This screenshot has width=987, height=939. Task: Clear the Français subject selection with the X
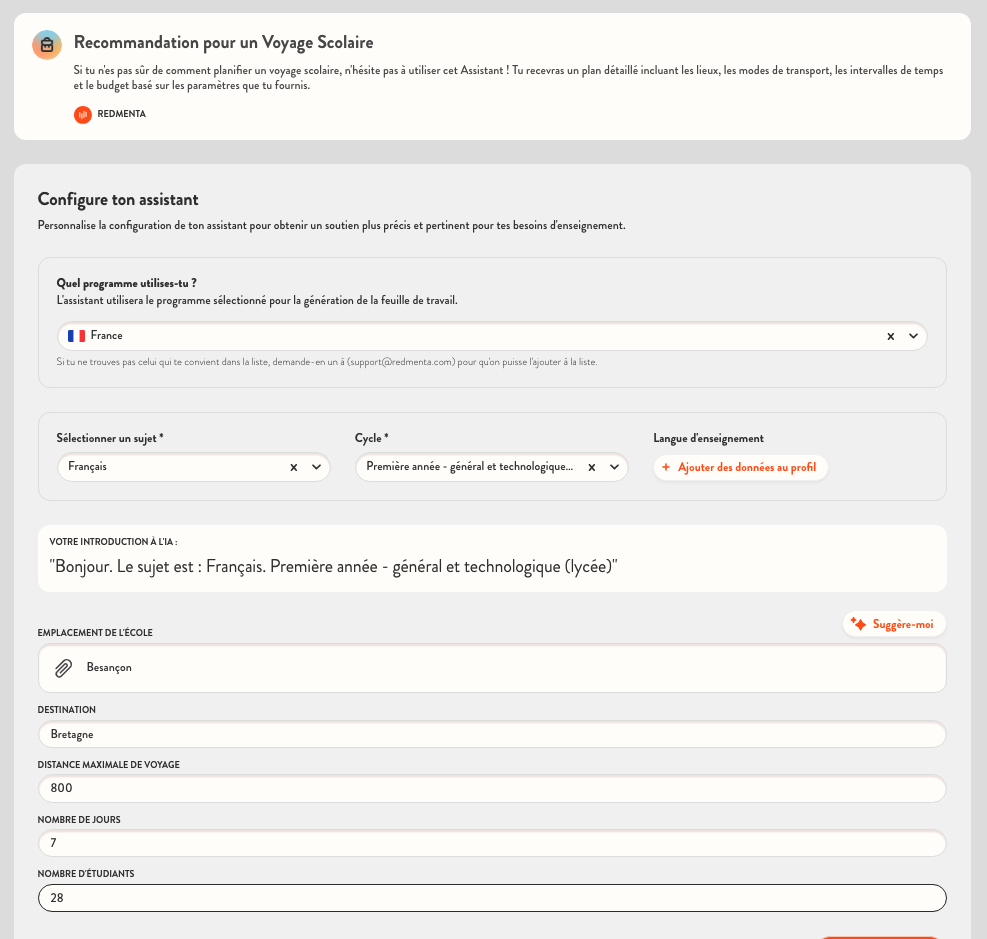[x=293, y=467]
